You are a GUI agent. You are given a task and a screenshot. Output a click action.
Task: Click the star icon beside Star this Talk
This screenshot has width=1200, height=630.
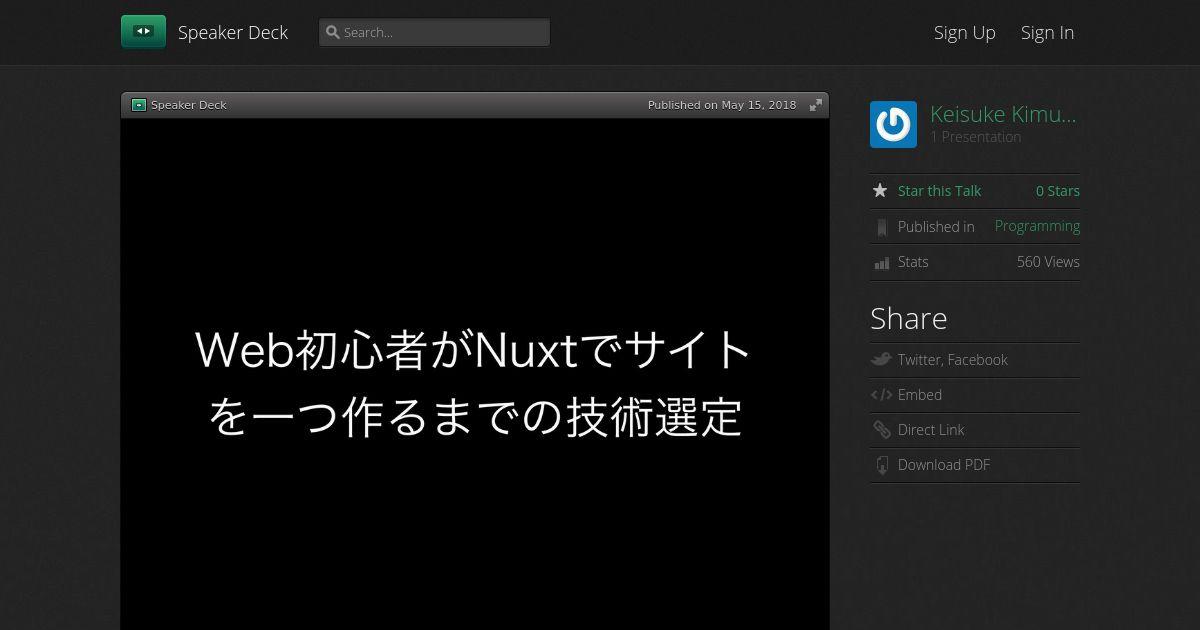[x=880, y=190]
